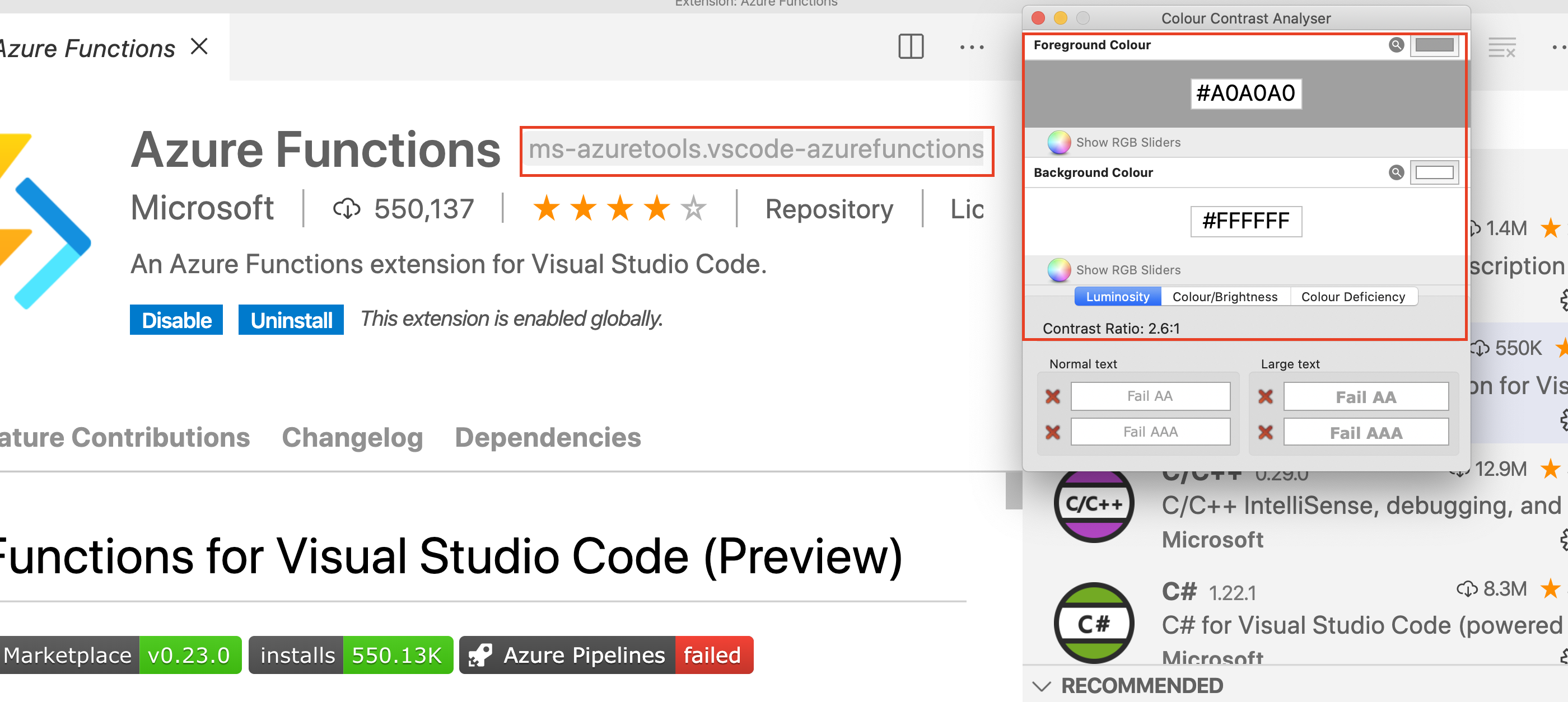Image resolution: width=1568 pixels, height=702 pixels.
Task: Open the Changelog tab
Action: pyautogui.click(x=352, y=437)
